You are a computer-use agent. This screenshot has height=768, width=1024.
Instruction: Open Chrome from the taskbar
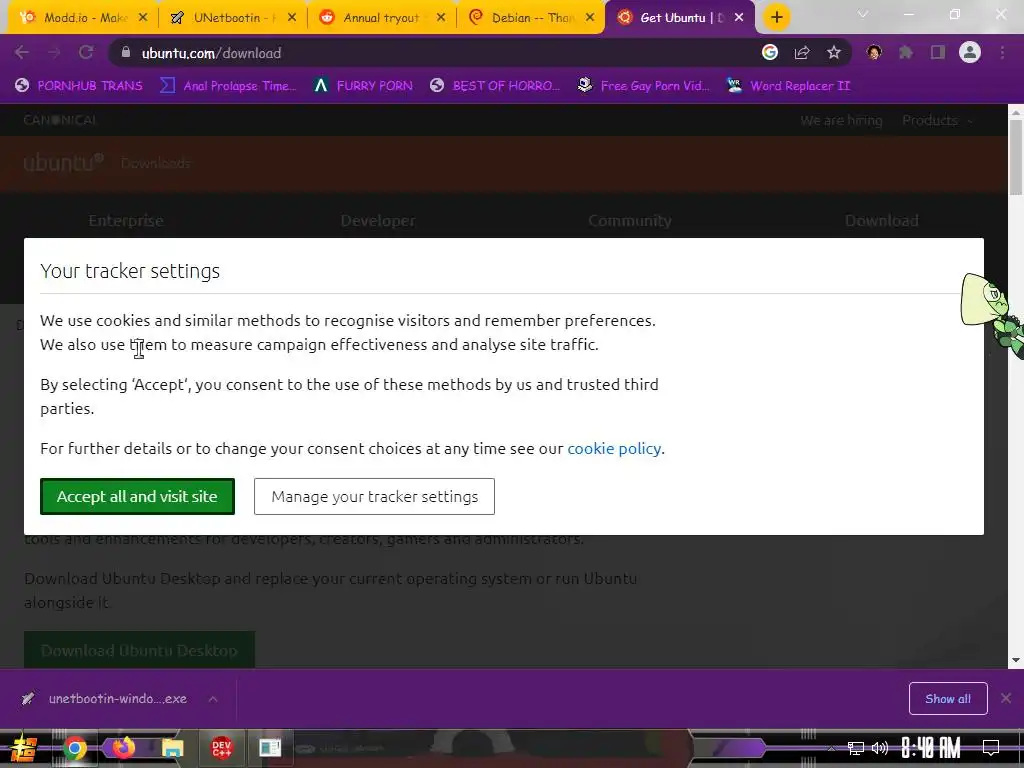pyautogui.click(x=74, y=748)
